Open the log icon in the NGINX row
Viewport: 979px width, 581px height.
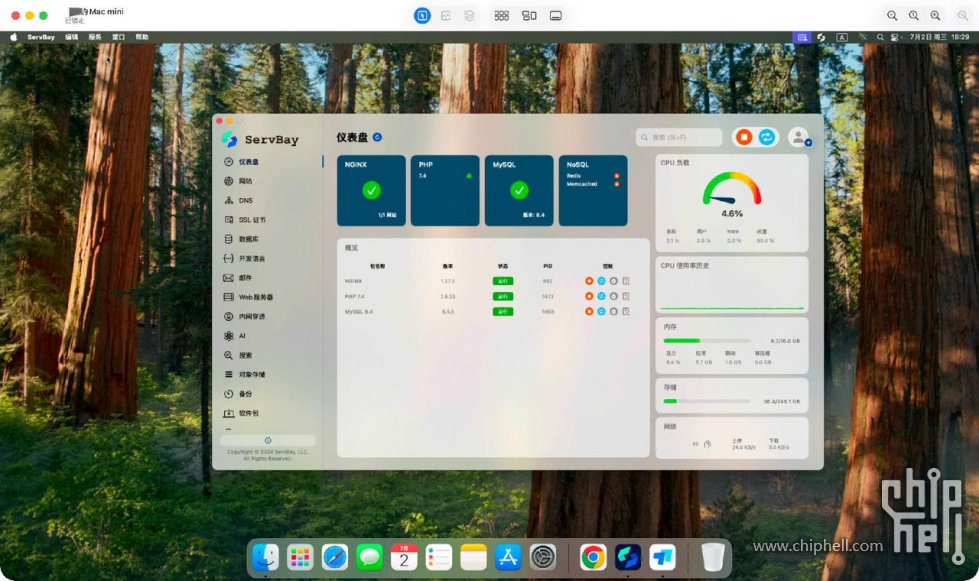(626, 281)
